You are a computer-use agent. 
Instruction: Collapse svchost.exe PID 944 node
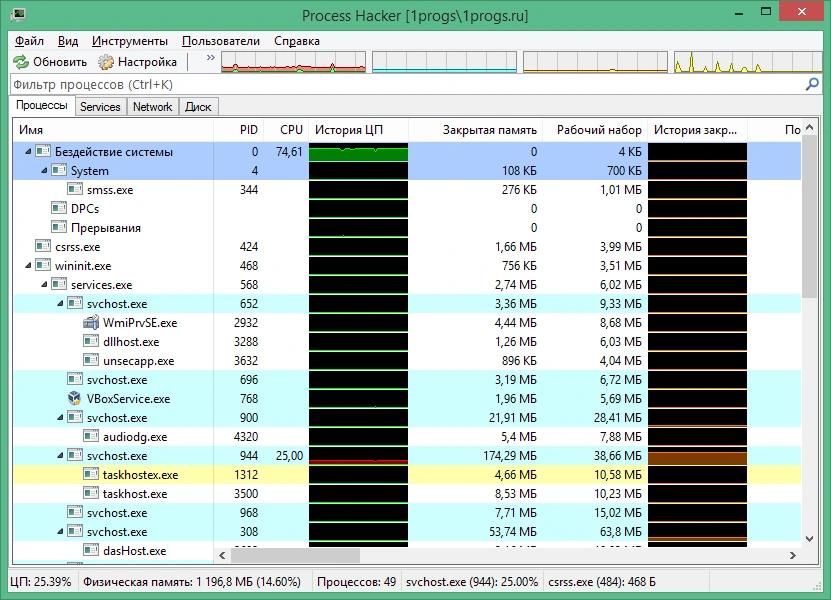click(60, 456)
